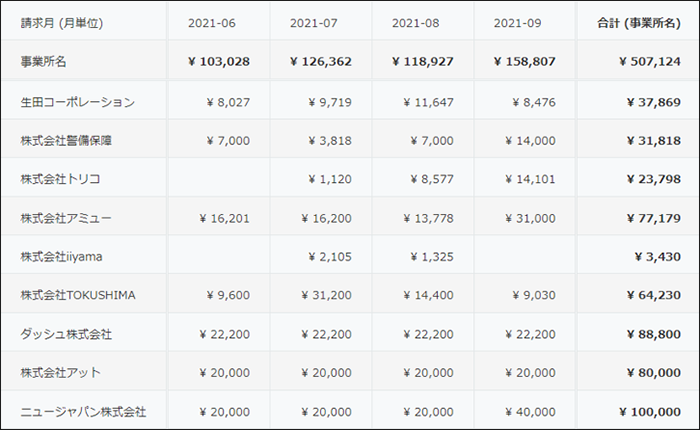Click the 株式会社TOKUSHIMA row label
Screen dimensions: 700x430
[x=78, y=296]
